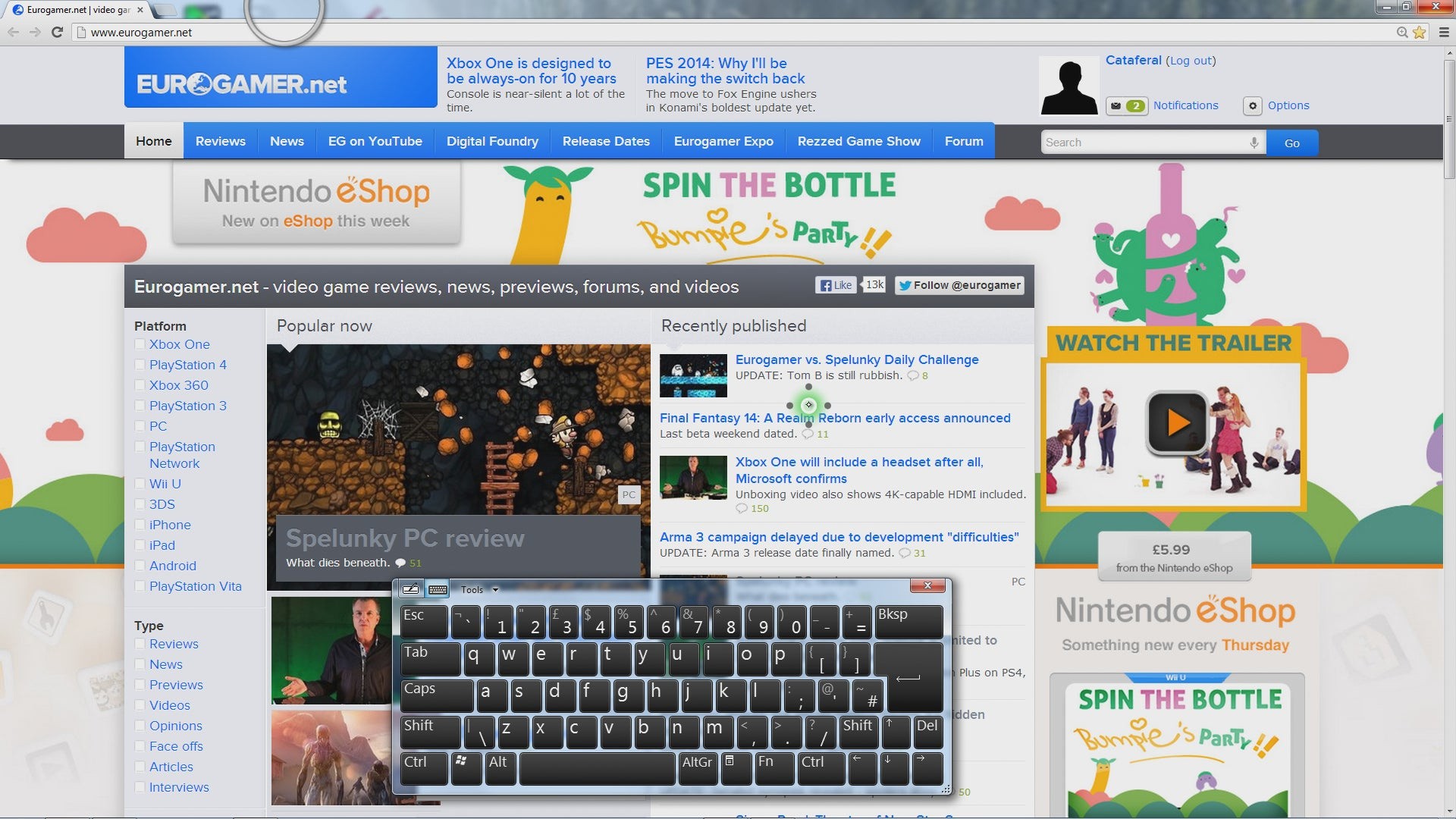
Task: Tick the PlayStation 4 checkbox
Action: pyautogui.click(x=140, y=365)
